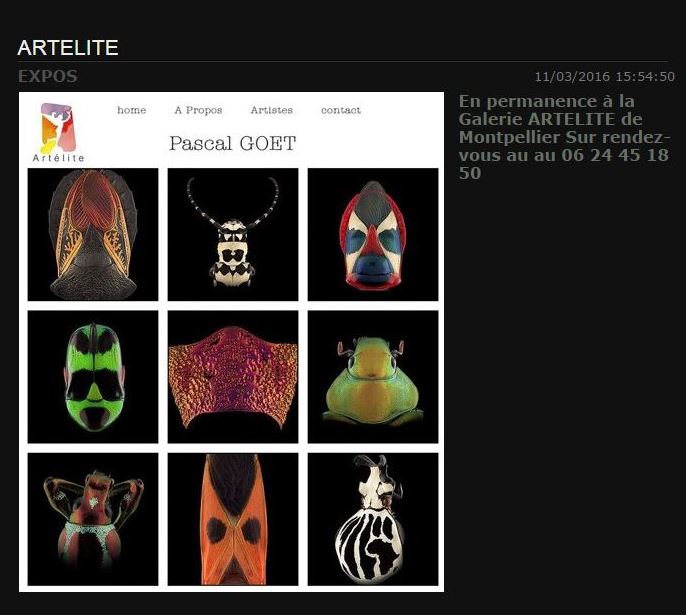Click the Galerie ARTELITE de Montpellier text
The image size is (686, 615).
550,128
